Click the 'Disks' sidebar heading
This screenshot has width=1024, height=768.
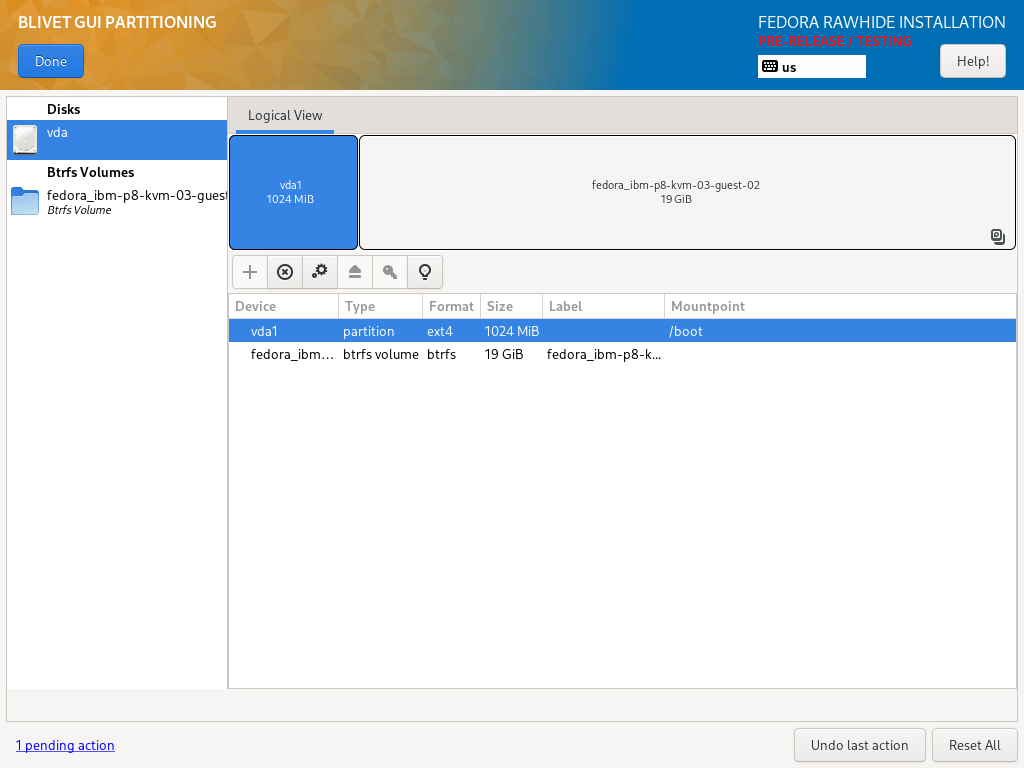pos(63,109)
